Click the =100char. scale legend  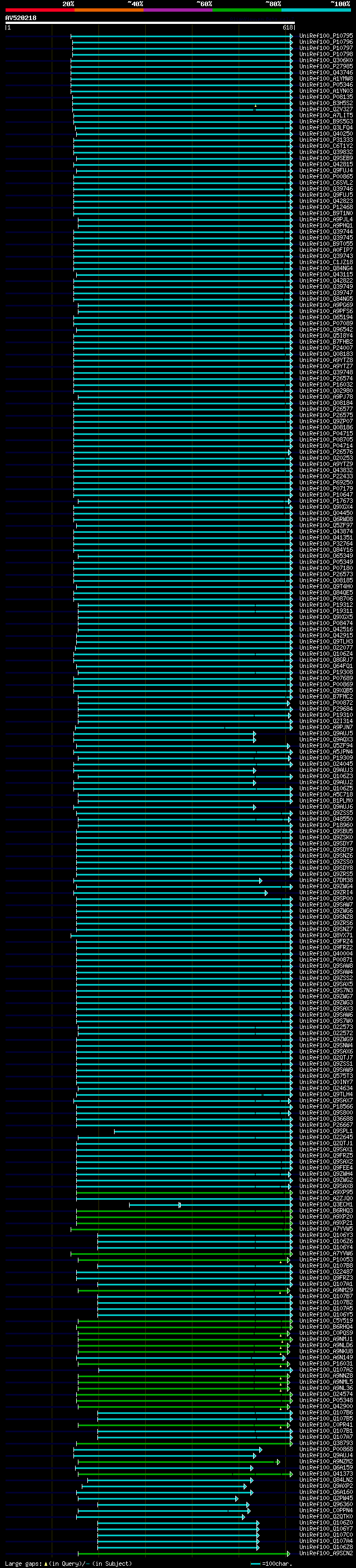point(271,1563)
